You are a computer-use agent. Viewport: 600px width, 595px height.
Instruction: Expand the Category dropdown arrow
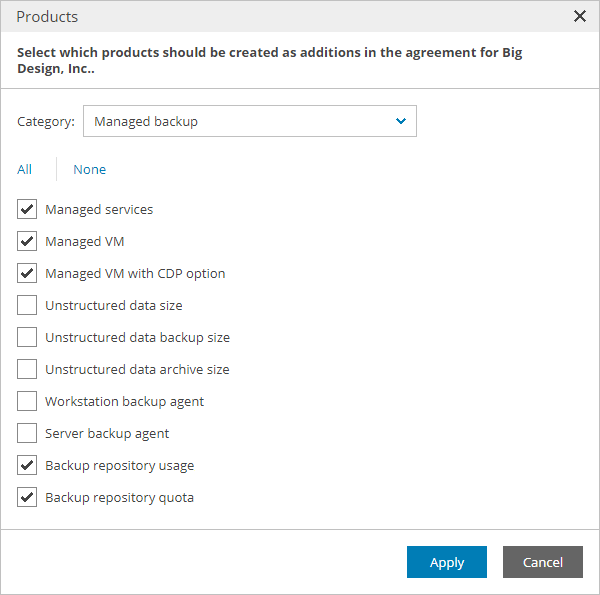401,121
